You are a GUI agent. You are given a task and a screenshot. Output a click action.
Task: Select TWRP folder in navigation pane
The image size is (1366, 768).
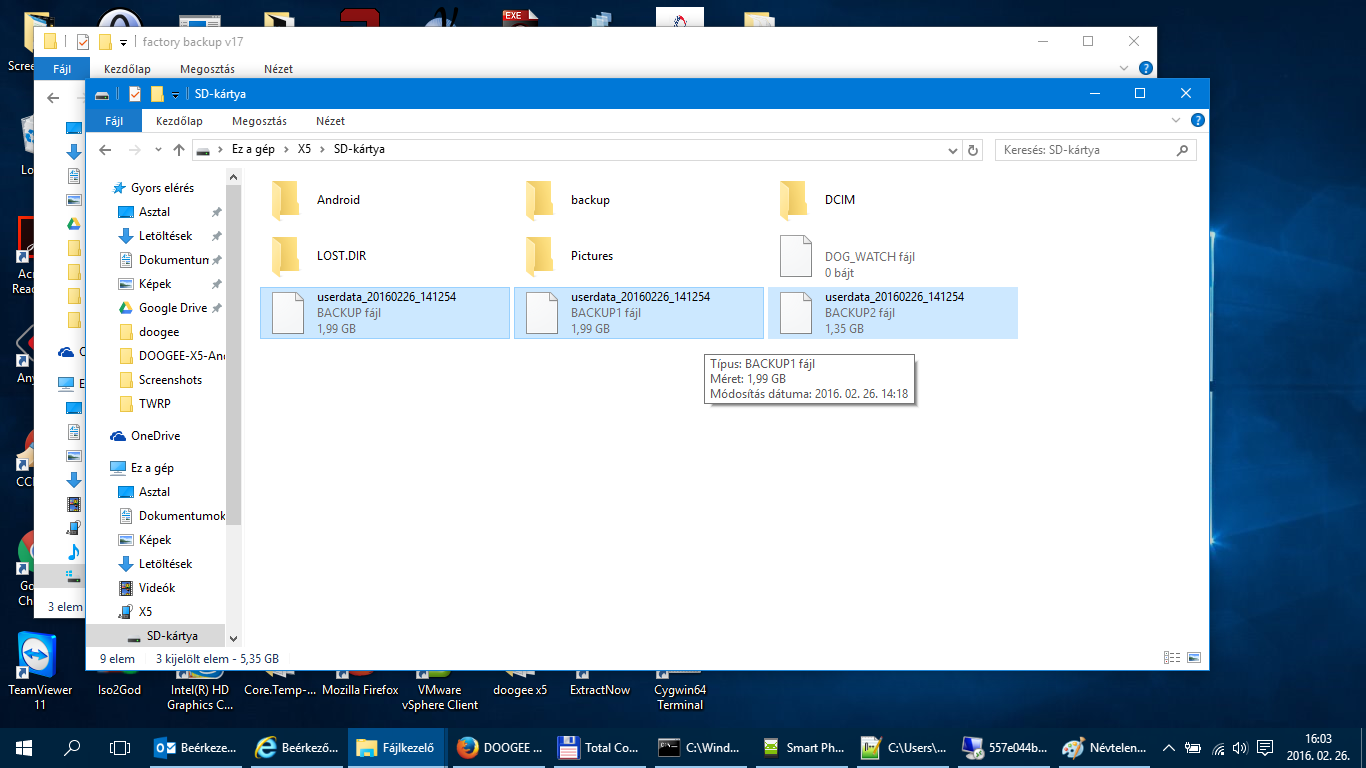[x=154, y=404]
